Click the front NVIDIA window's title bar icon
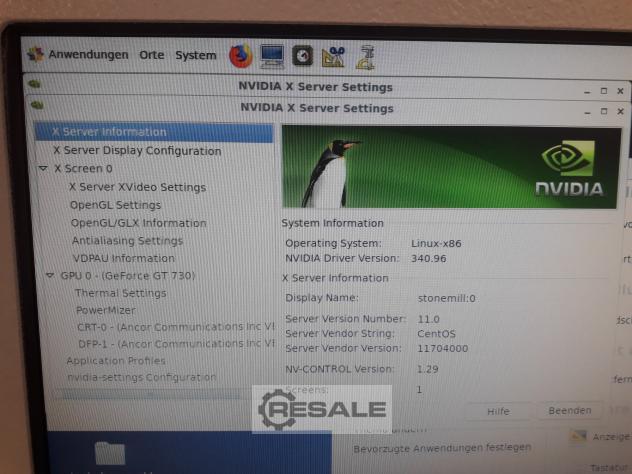Image resolution: width=632 pixels, height=474 pixels. click(37, 105)
